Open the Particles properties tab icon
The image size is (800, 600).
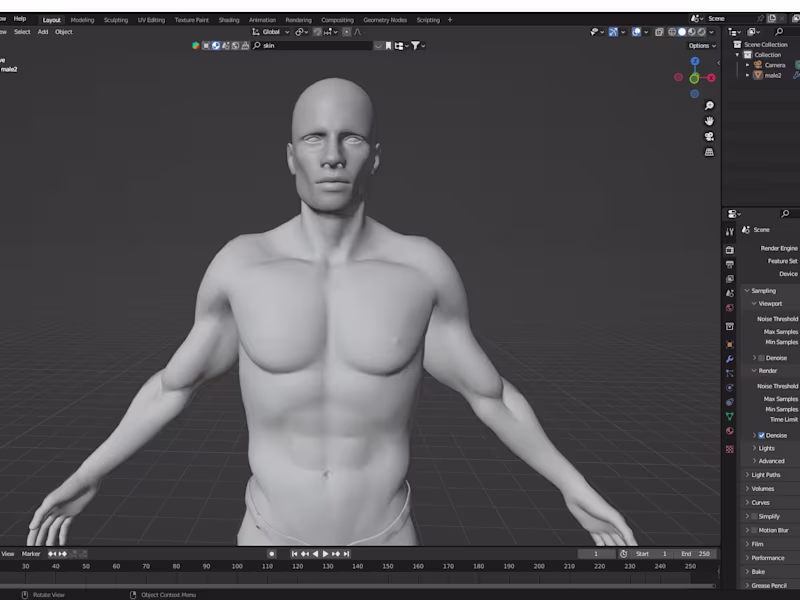(730, 373)
